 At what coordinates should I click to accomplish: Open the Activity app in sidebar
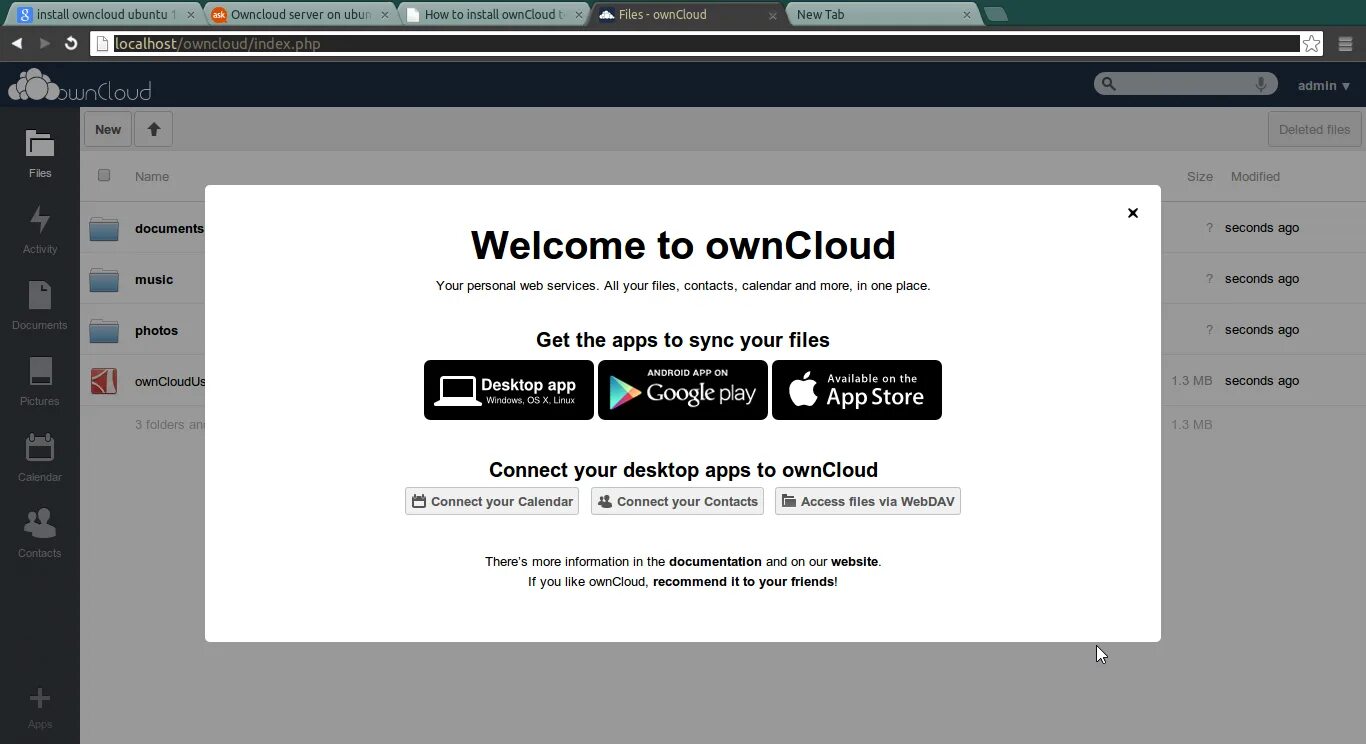40,230
